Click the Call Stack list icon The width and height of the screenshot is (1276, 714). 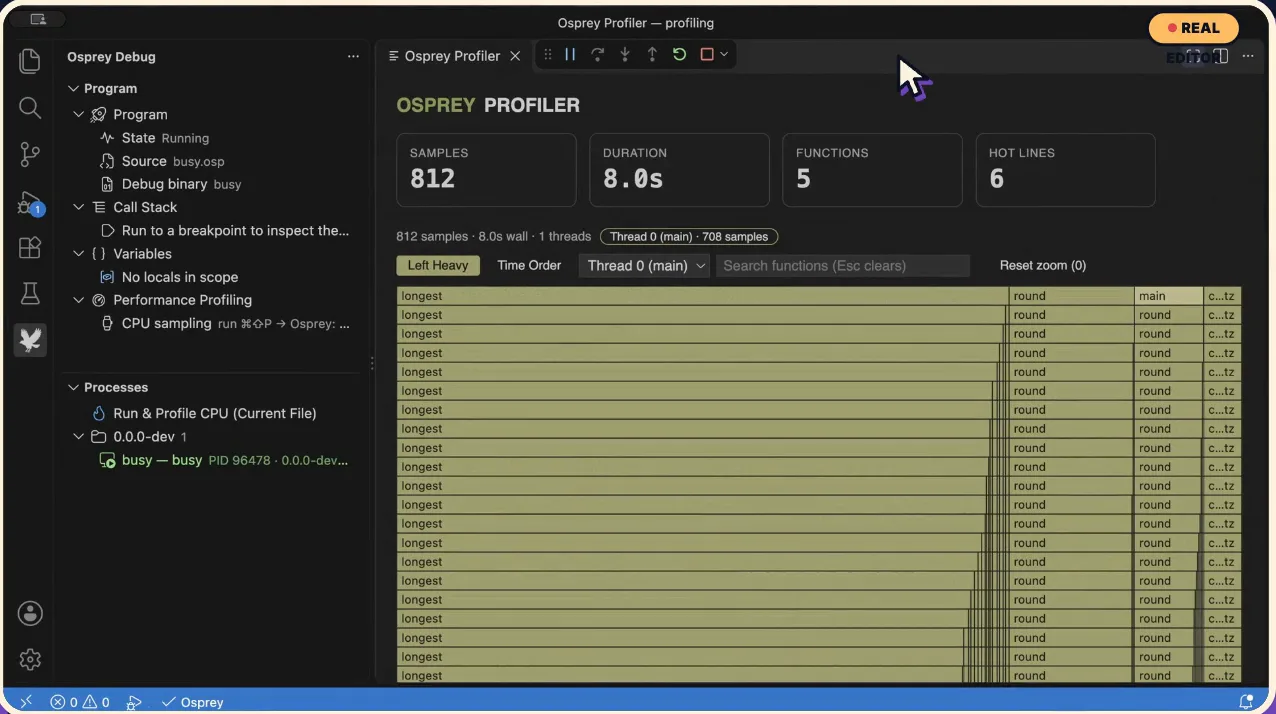(99, 207)
